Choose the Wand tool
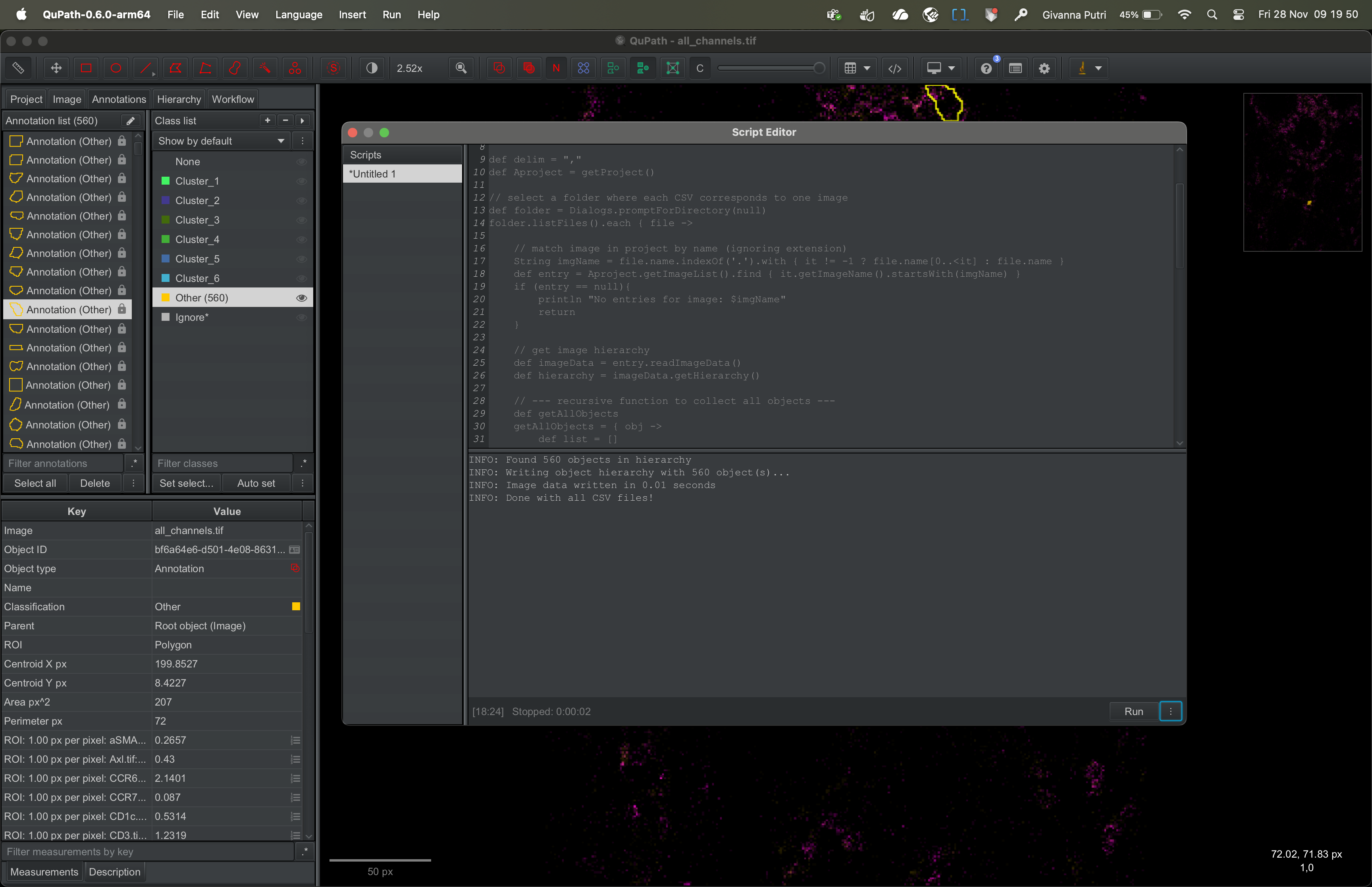This screenshot has width=1372, height=887. tap(265, 68)
